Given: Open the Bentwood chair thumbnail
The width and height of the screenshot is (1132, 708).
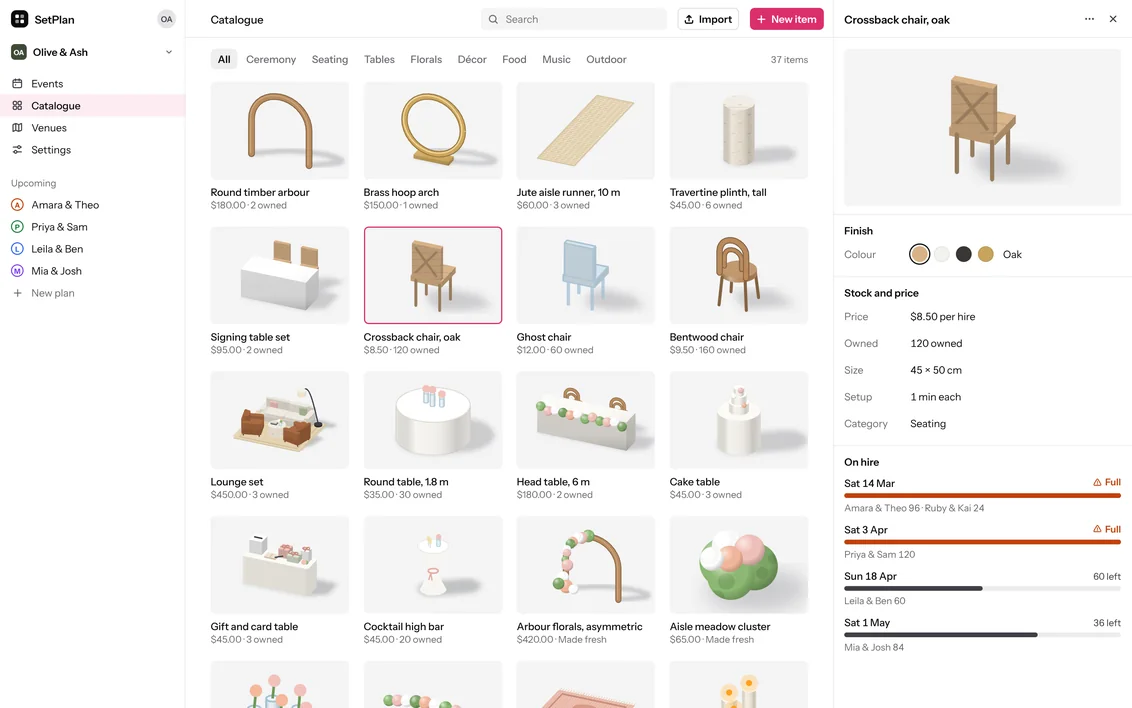Looking at the screenshot, I should click(739, 275).
